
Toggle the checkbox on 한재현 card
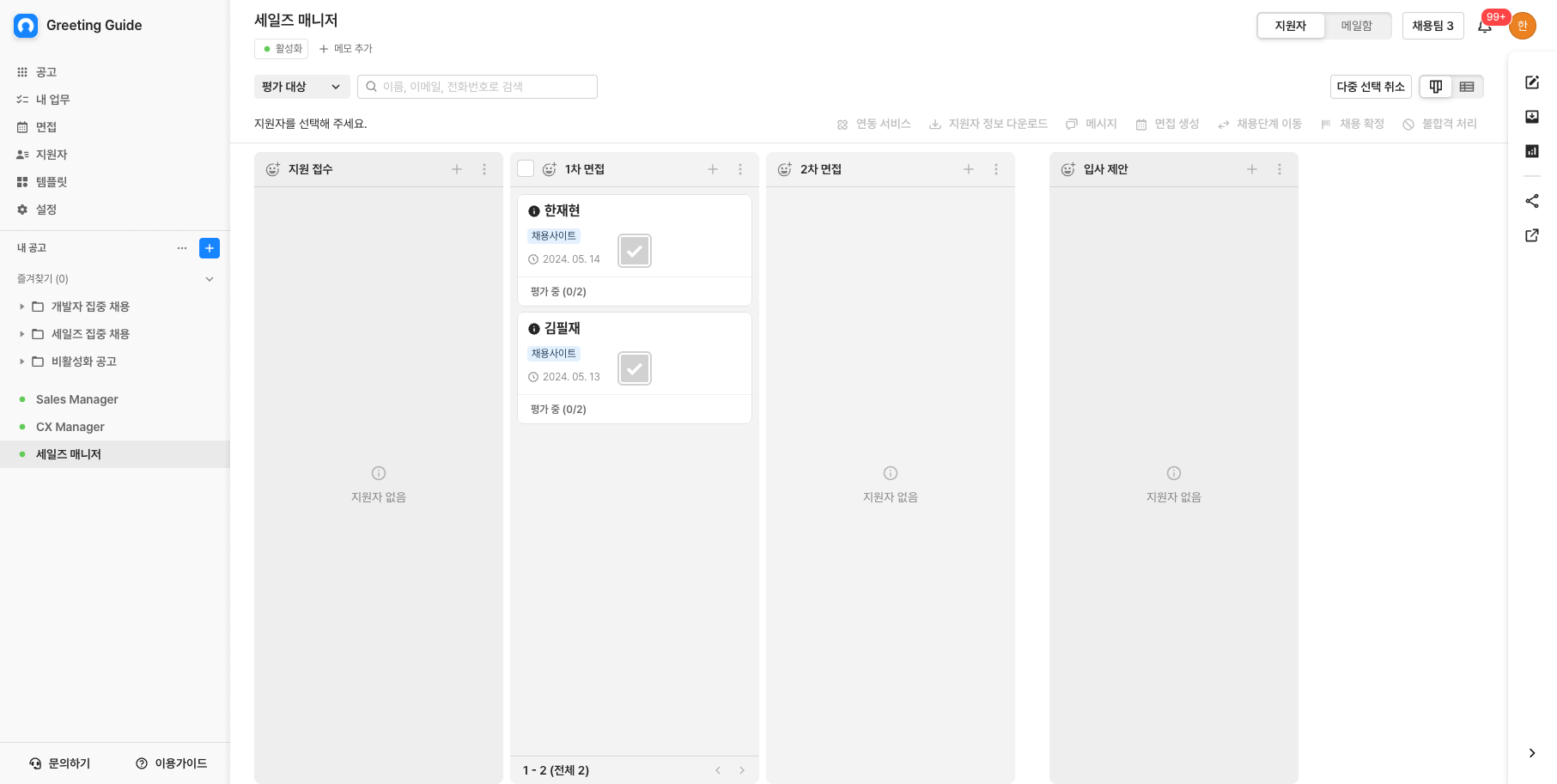(635, 251)
